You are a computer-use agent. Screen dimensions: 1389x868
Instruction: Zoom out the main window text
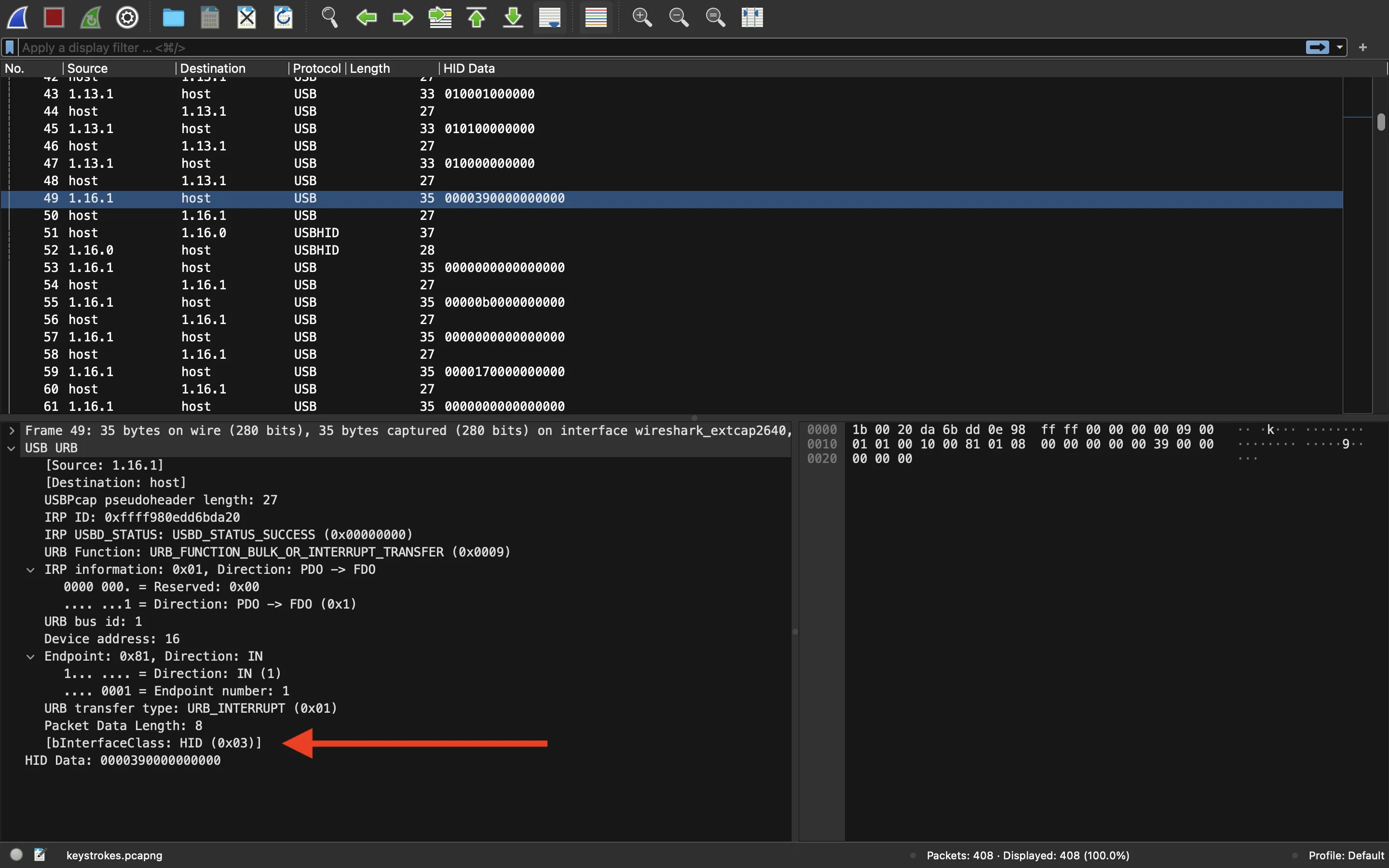click(679, 17)
